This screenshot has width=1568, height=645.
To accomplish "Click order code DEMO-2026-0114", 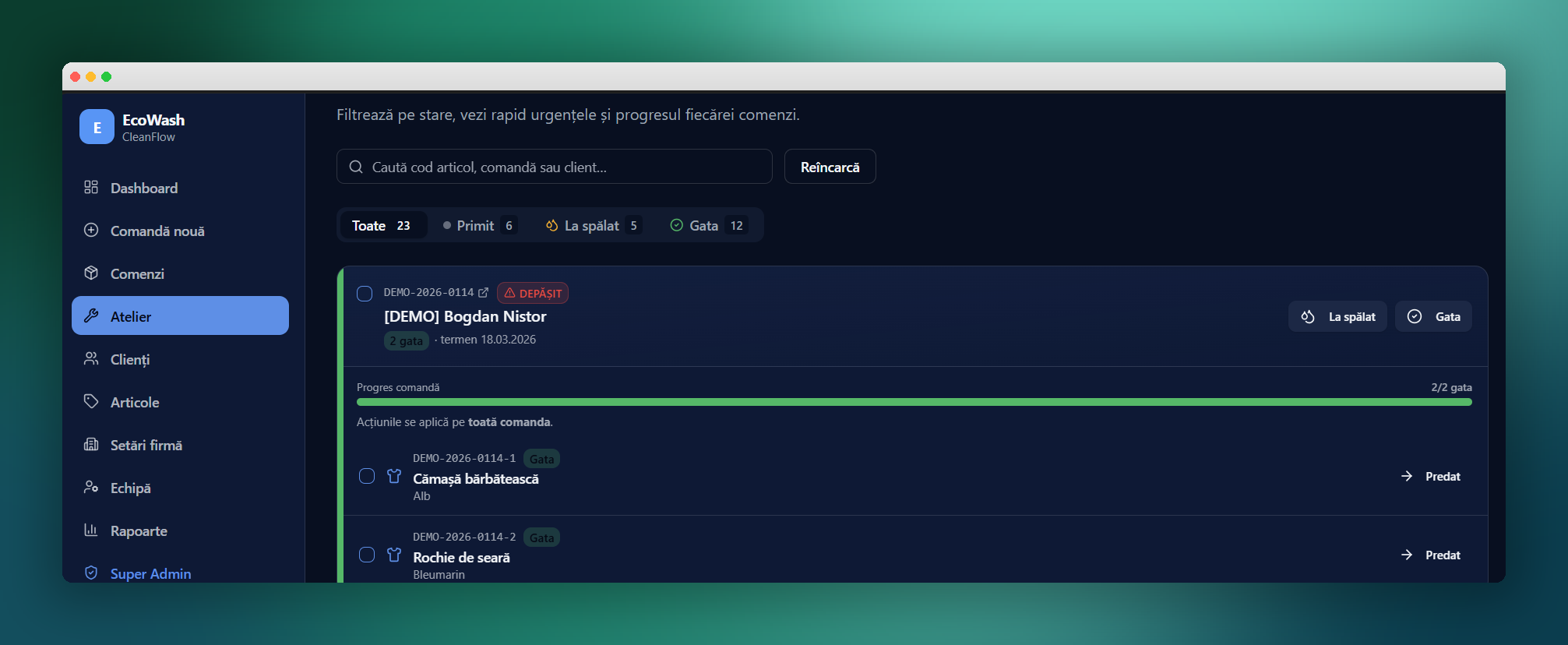I will tap(428, 292).
